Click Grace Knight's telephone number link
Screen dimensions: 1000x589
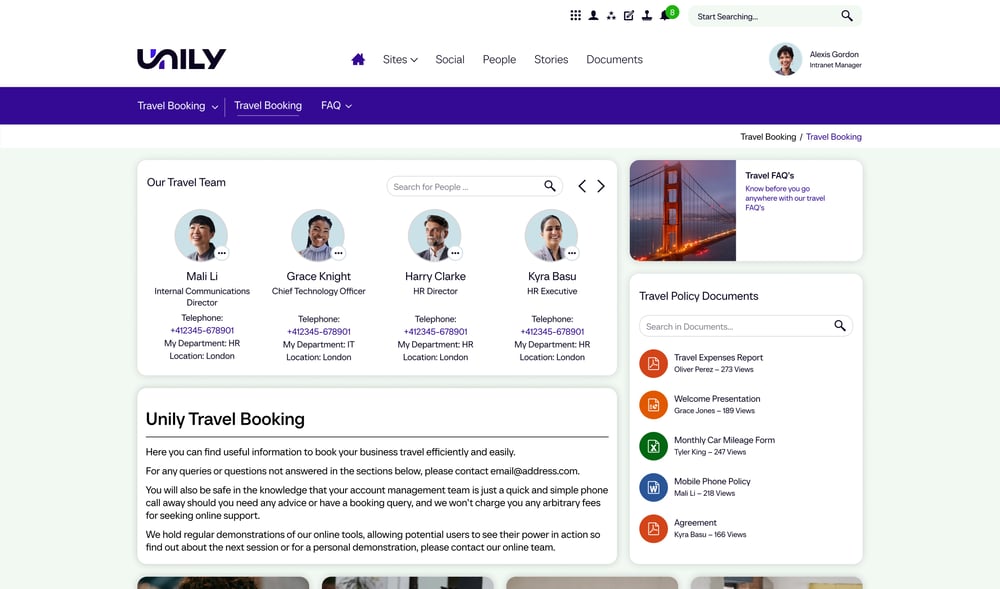(x=319, y=331)
